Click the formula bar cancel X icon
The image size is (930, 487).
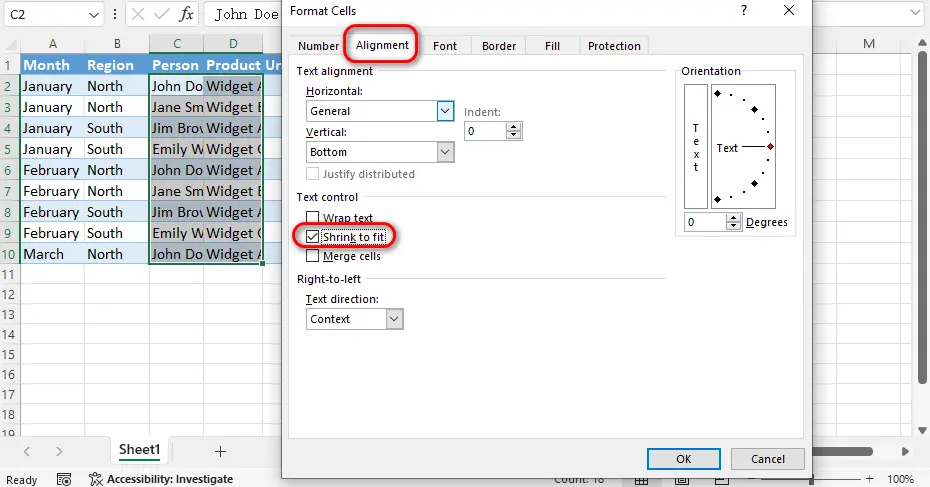[138, 14]
